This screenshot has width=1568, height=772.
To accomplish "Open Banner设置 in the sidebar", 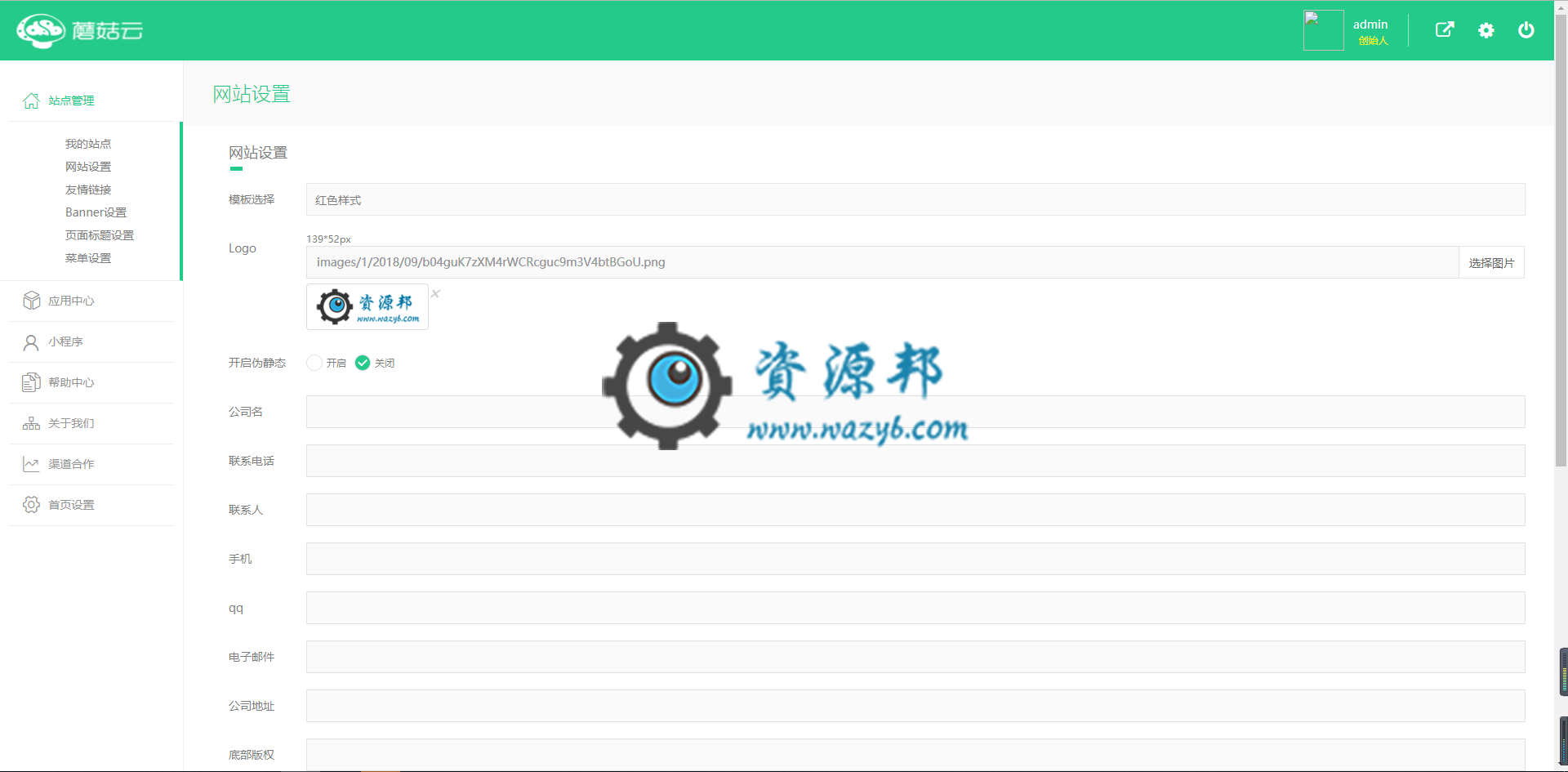I will coord(96,212).
